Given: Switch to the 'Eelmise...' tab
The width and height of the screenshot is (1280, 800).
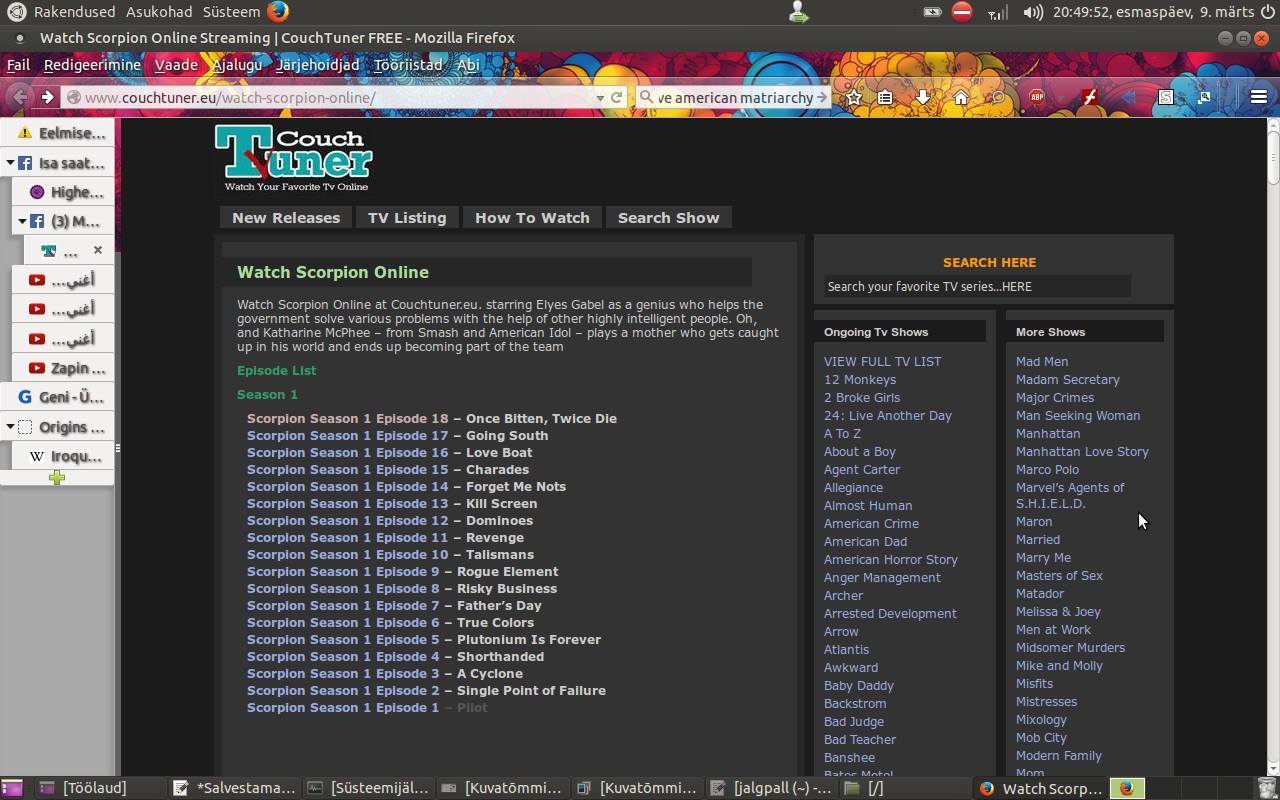Looking at the screenshot, I should [58, 133].
